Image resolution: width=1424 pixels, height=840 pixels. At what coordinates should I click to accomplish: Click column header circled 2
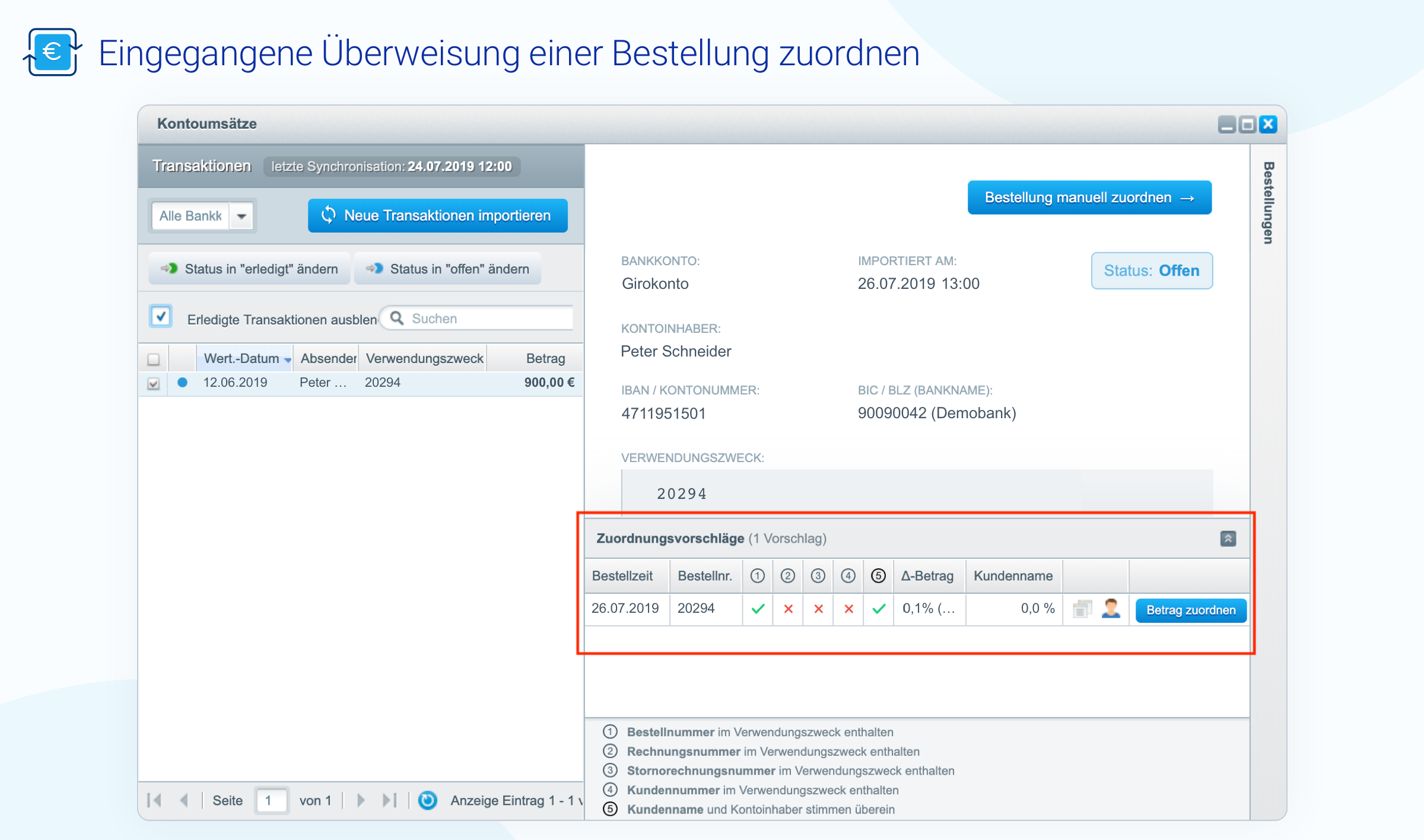coord(788,575)
